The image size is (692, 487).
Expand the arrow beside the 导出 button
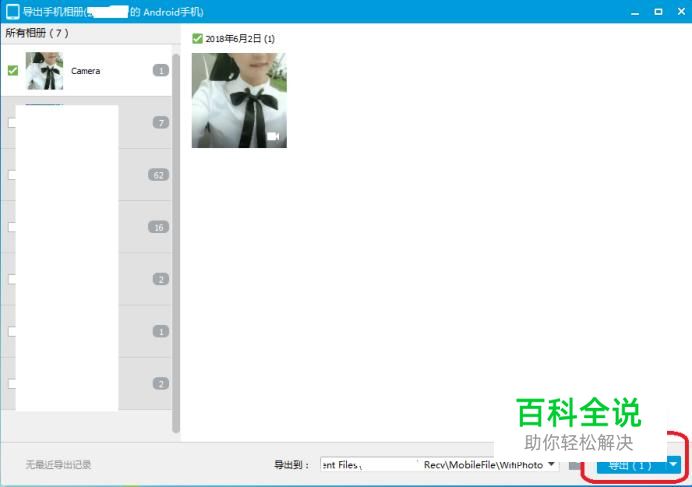[673, 464]
